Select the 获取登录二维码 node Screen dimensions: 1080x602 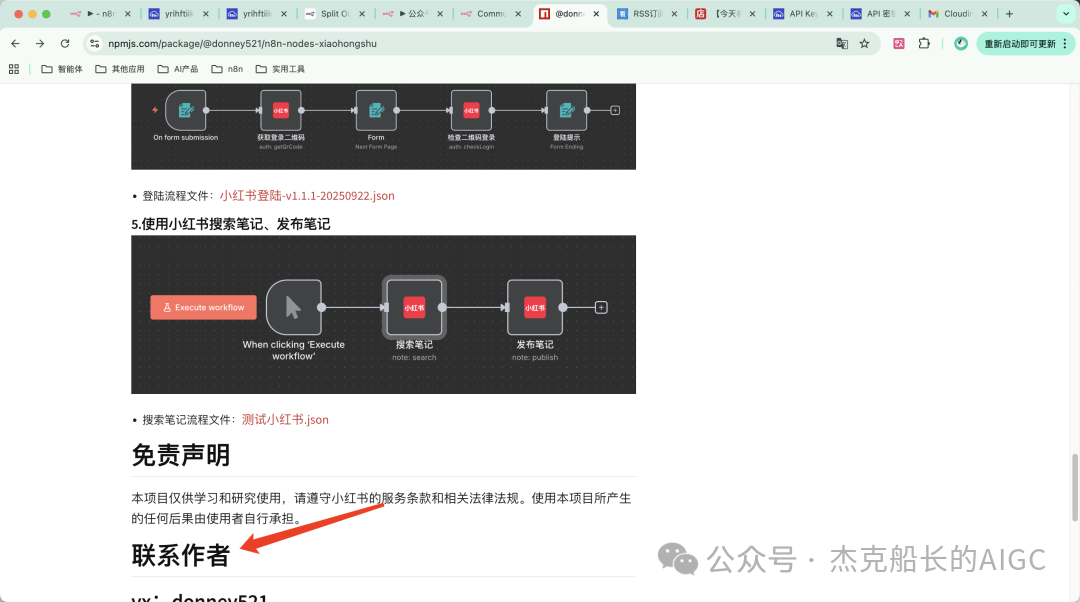(x=280, y=110)
